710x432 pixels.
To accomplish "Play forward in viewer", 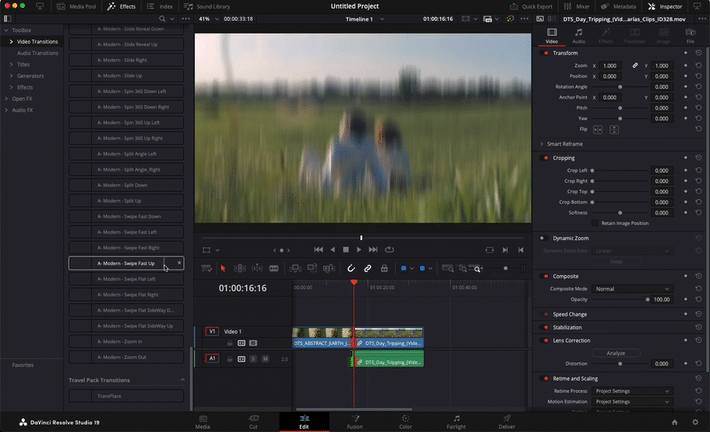I will (359, 250).
